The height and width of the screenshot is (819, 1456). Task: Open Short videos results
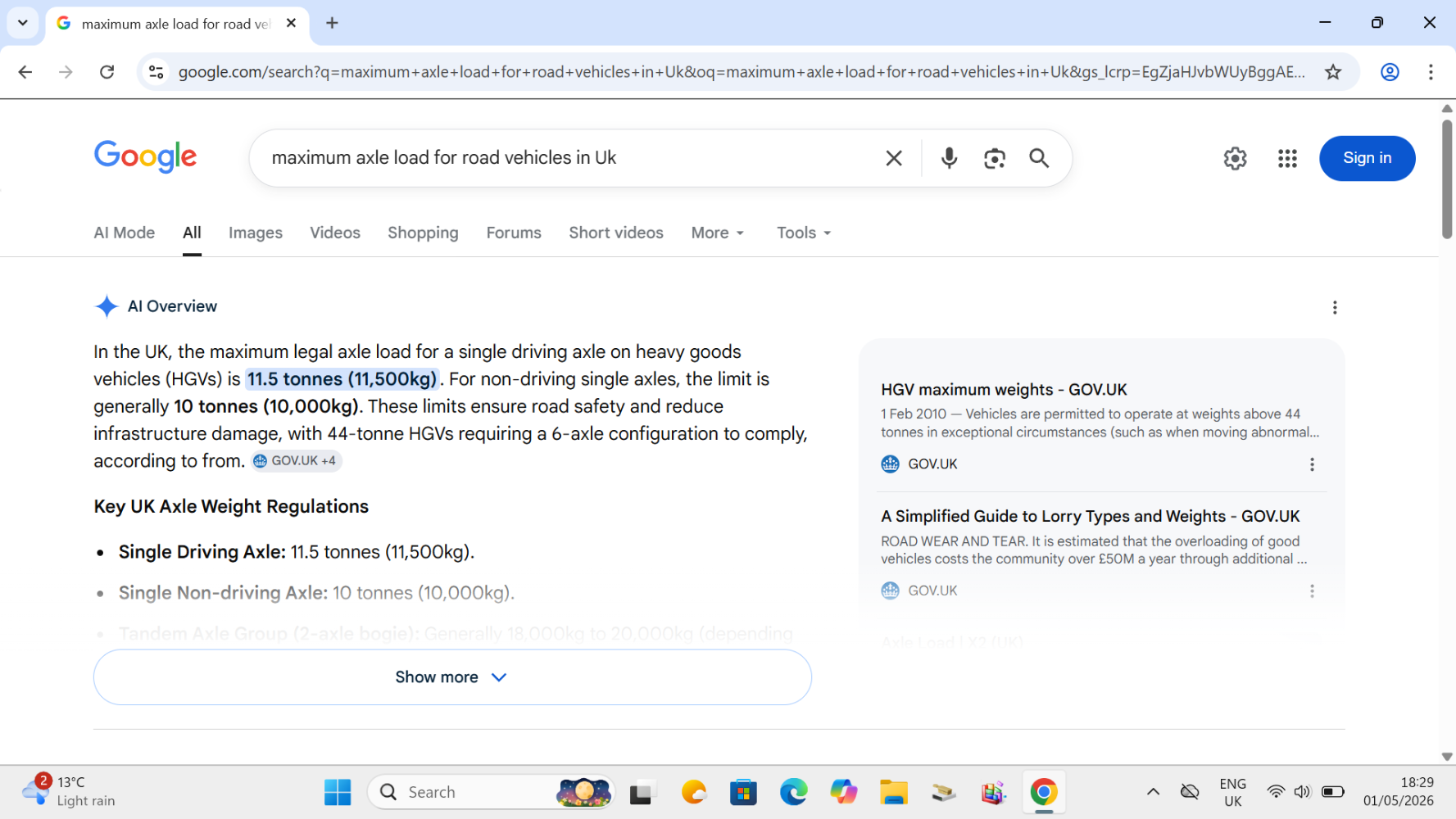point(616,233)
